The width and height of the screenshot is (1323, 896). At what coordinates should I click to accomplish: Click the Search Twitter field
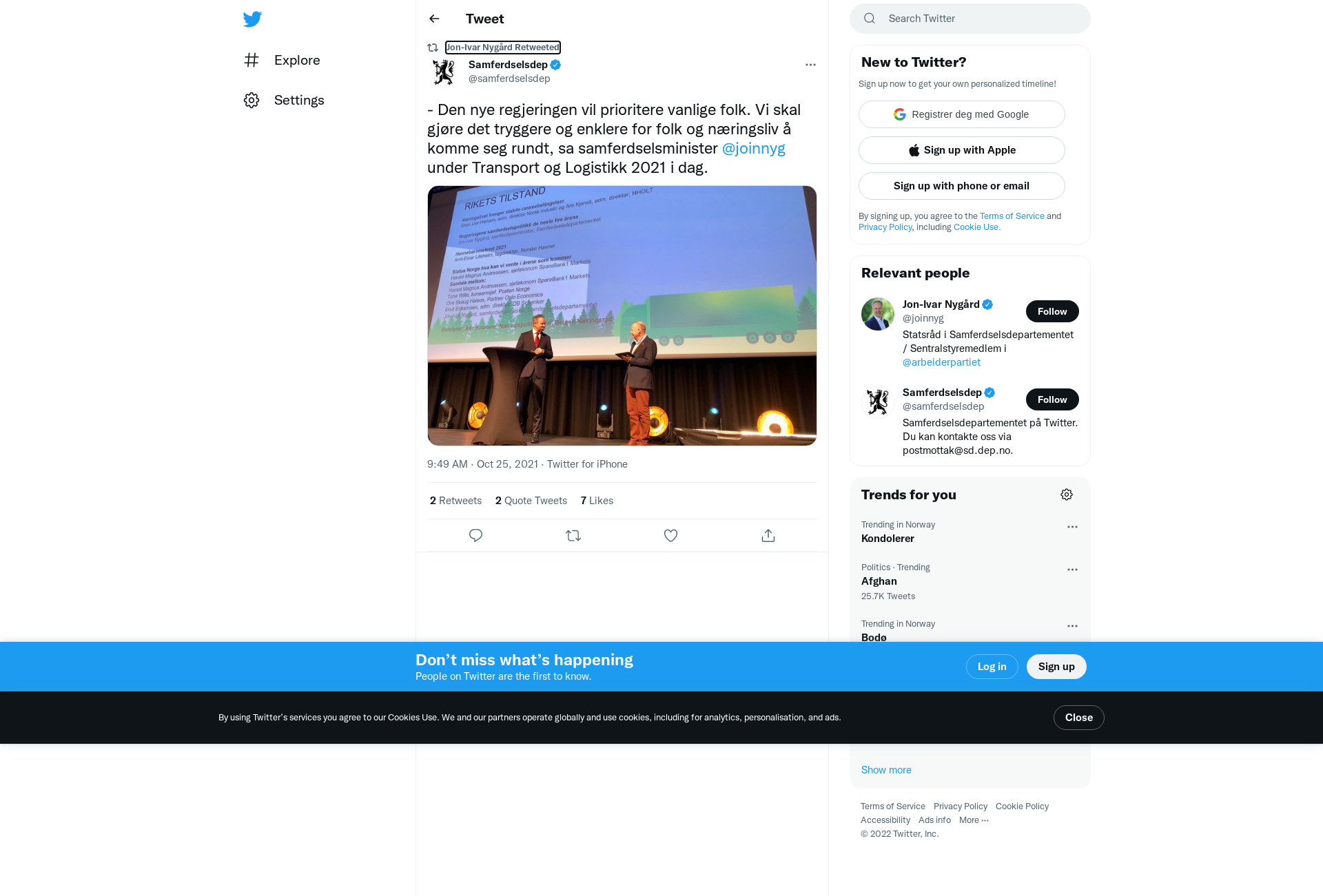[x=970, y=19]
